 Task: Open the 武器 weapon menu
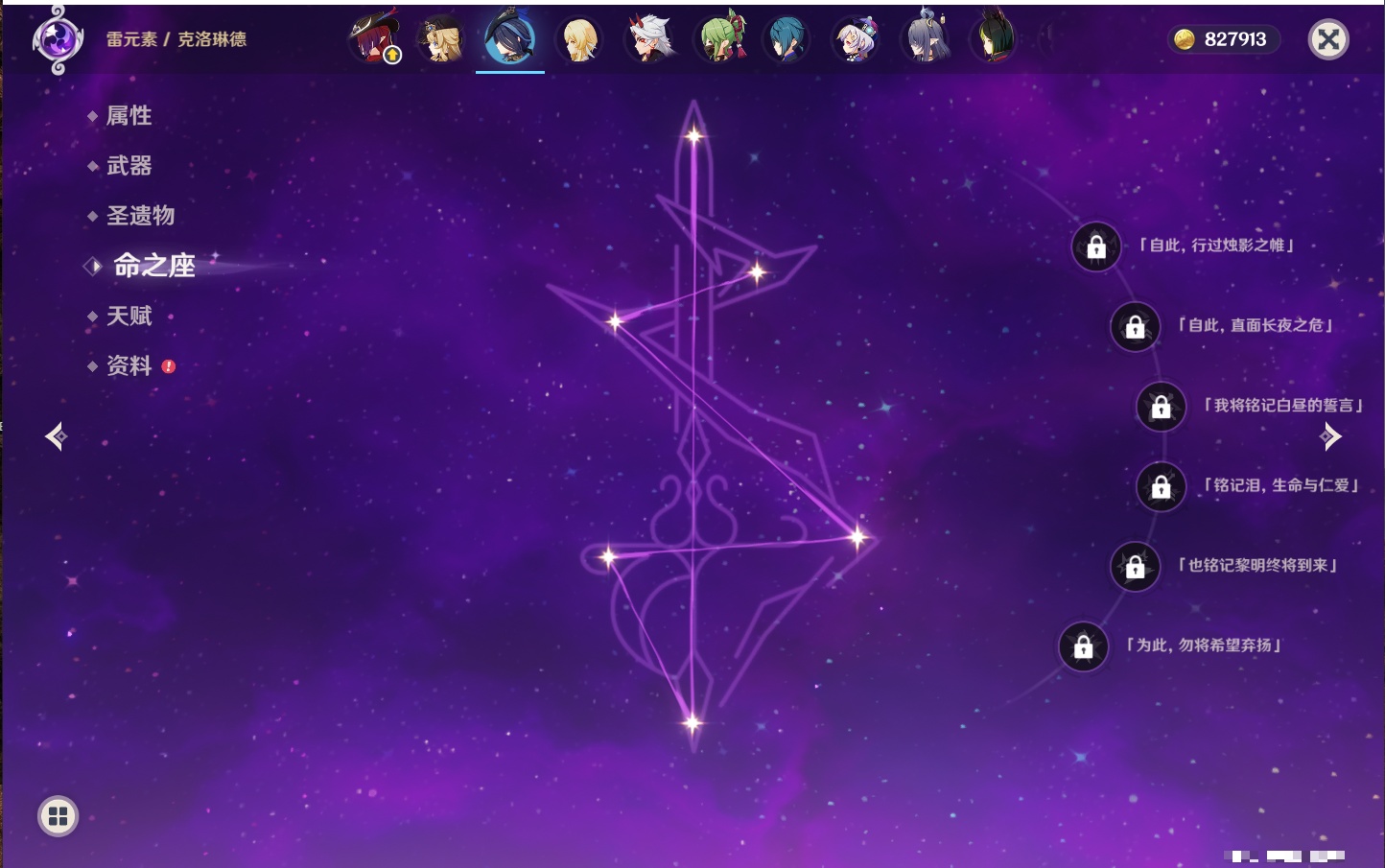129,166
